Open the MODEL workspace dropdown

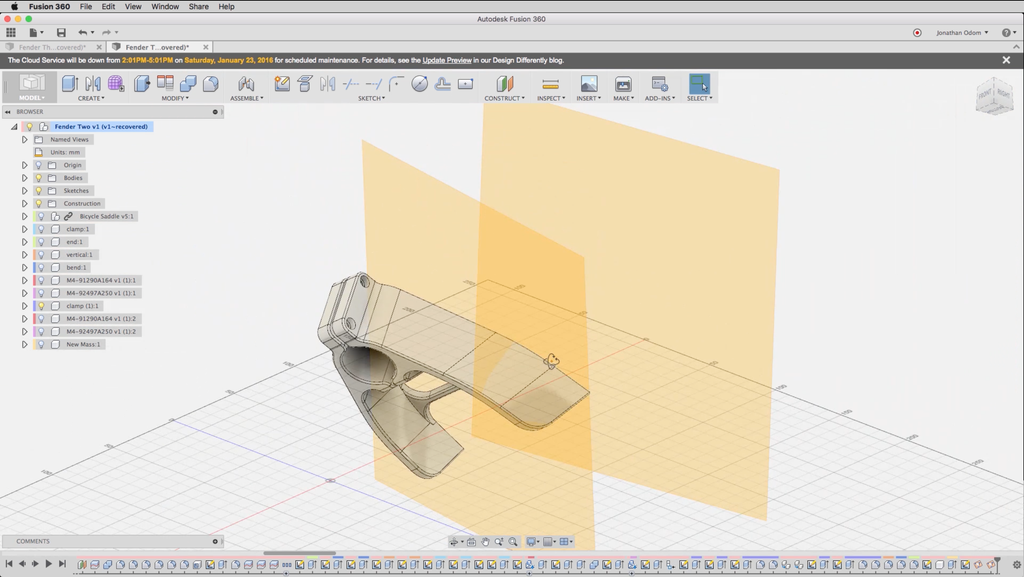click(x=32, y=98)
